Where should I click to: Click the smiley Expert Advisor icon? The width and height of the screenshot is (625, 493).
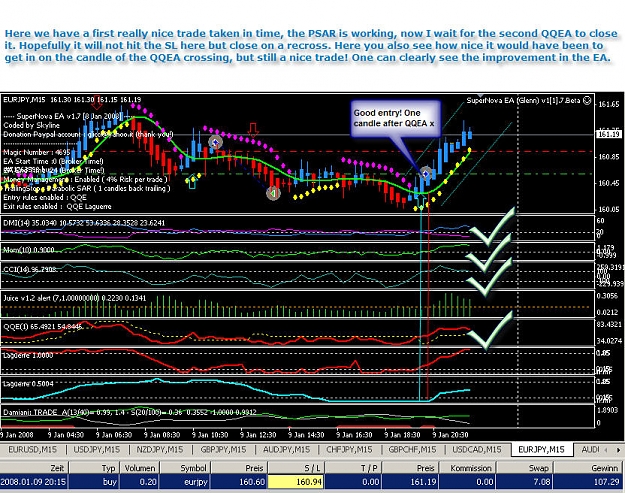[587, 100]
